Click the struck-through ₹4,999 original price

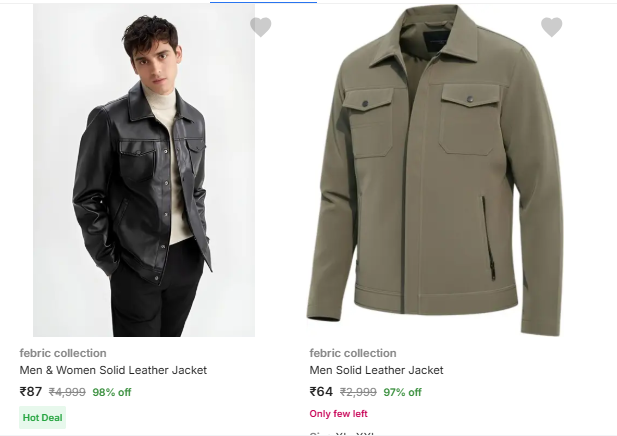tap(68, 392)
